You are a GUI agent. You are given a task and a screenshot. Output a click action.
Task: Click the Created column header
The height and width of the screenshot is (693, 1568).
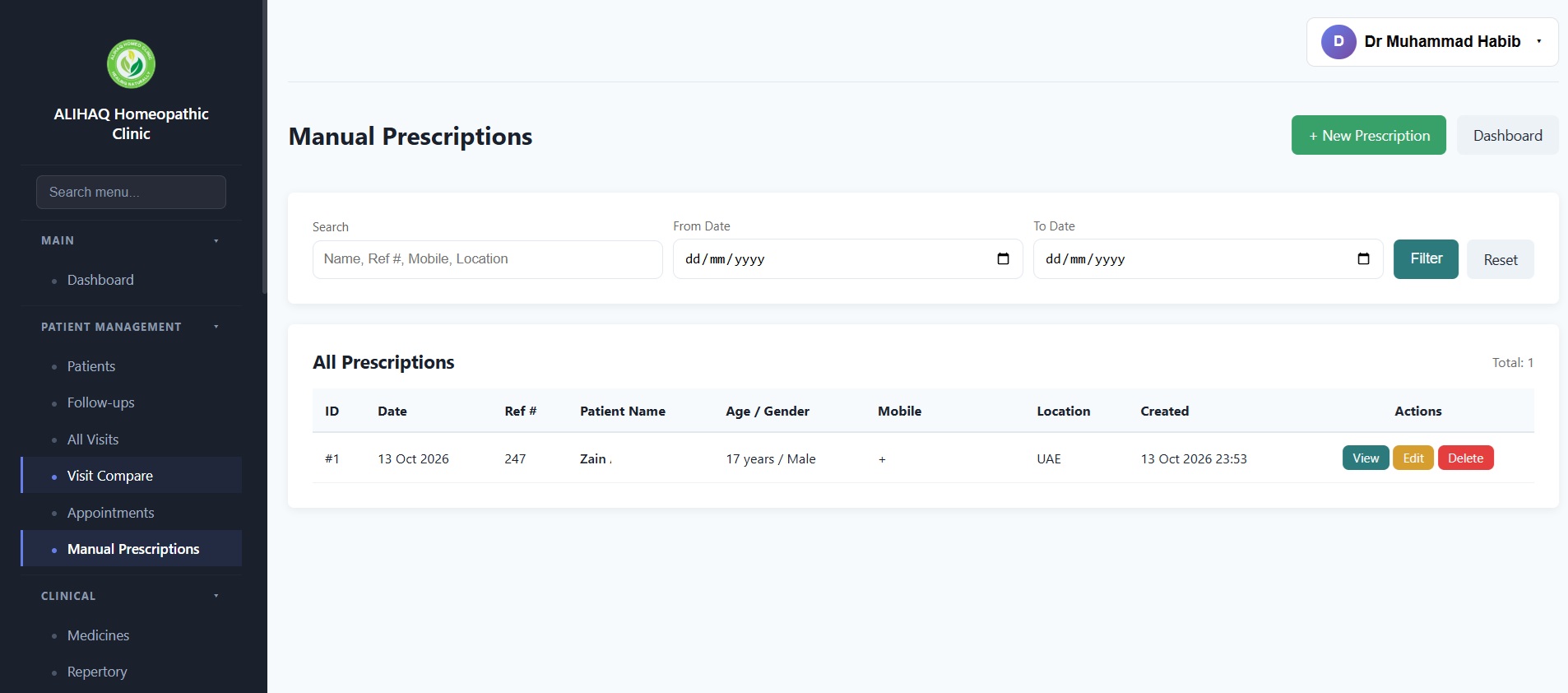(x=1165, y=411)
